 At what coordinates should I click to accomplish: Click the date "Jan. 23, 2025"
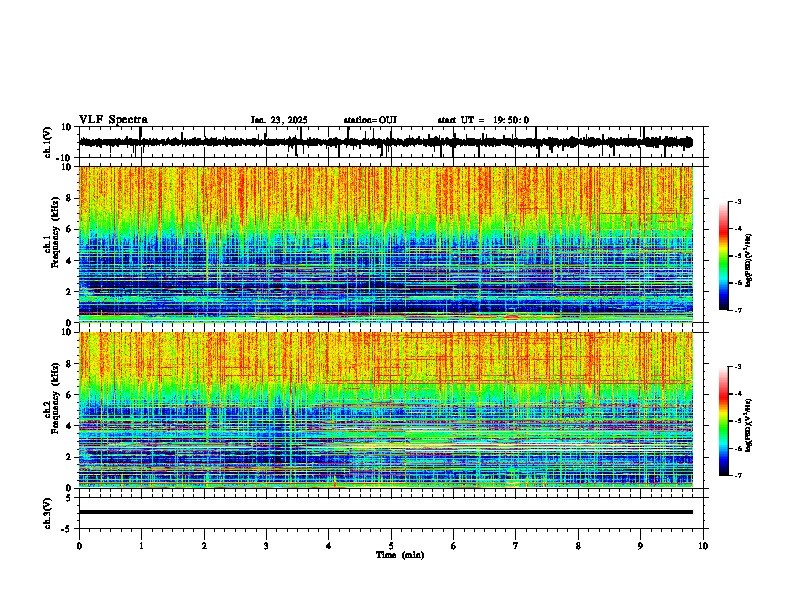pos(279,120)
